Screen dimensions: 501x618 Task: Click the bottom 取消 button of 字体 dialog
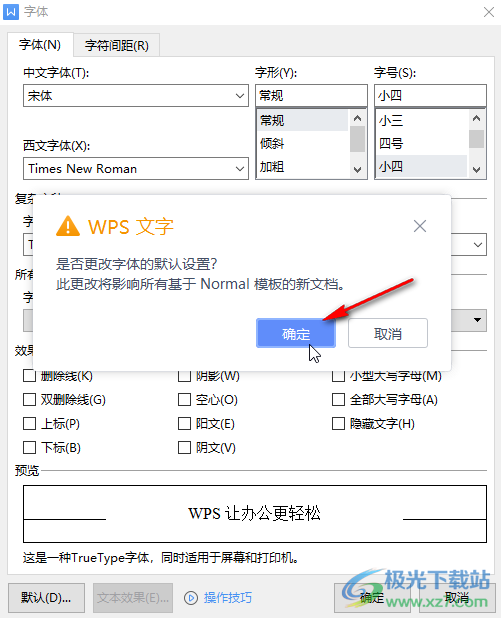pyautogui.click(x=457, y=598)
